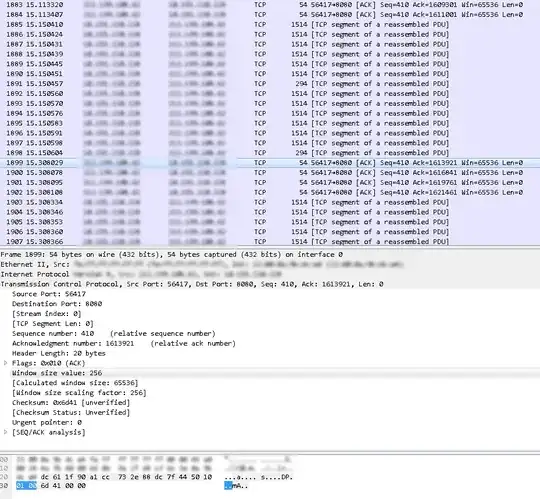540x499 pixels.
Task: Select the Urgent pointer: 0 field
Action: click(x=47, y=423)
